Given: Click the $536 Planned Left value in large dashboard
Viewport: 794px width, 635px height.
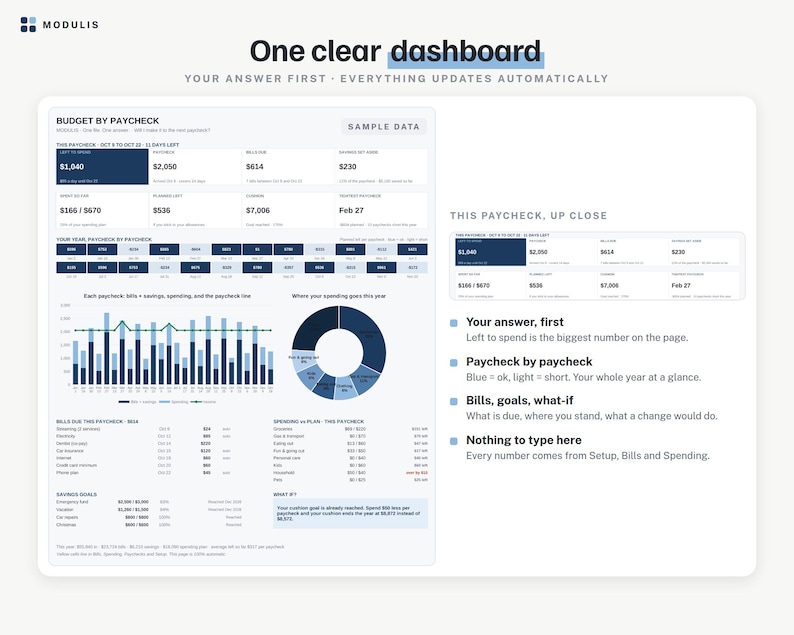Looking at the screenshot, I should click(162, 210).
